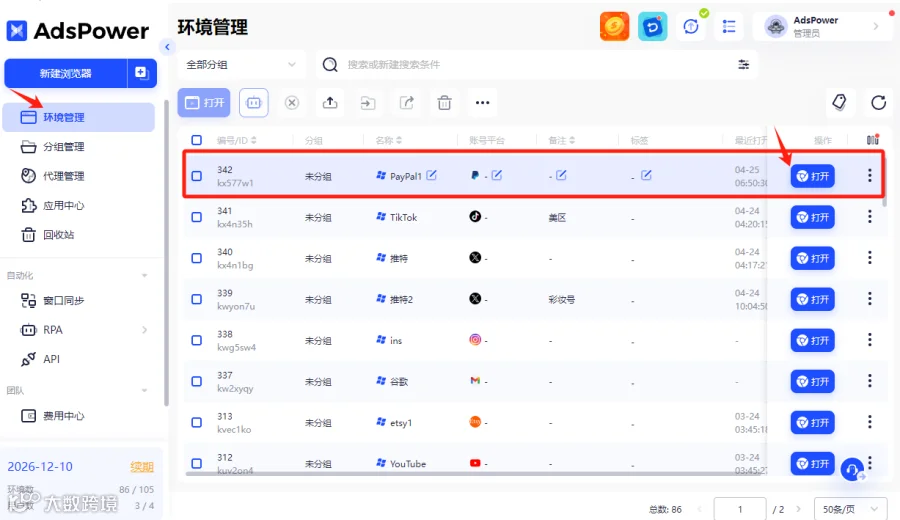Click the delete trash icon in toolbar

coord(444,103)
